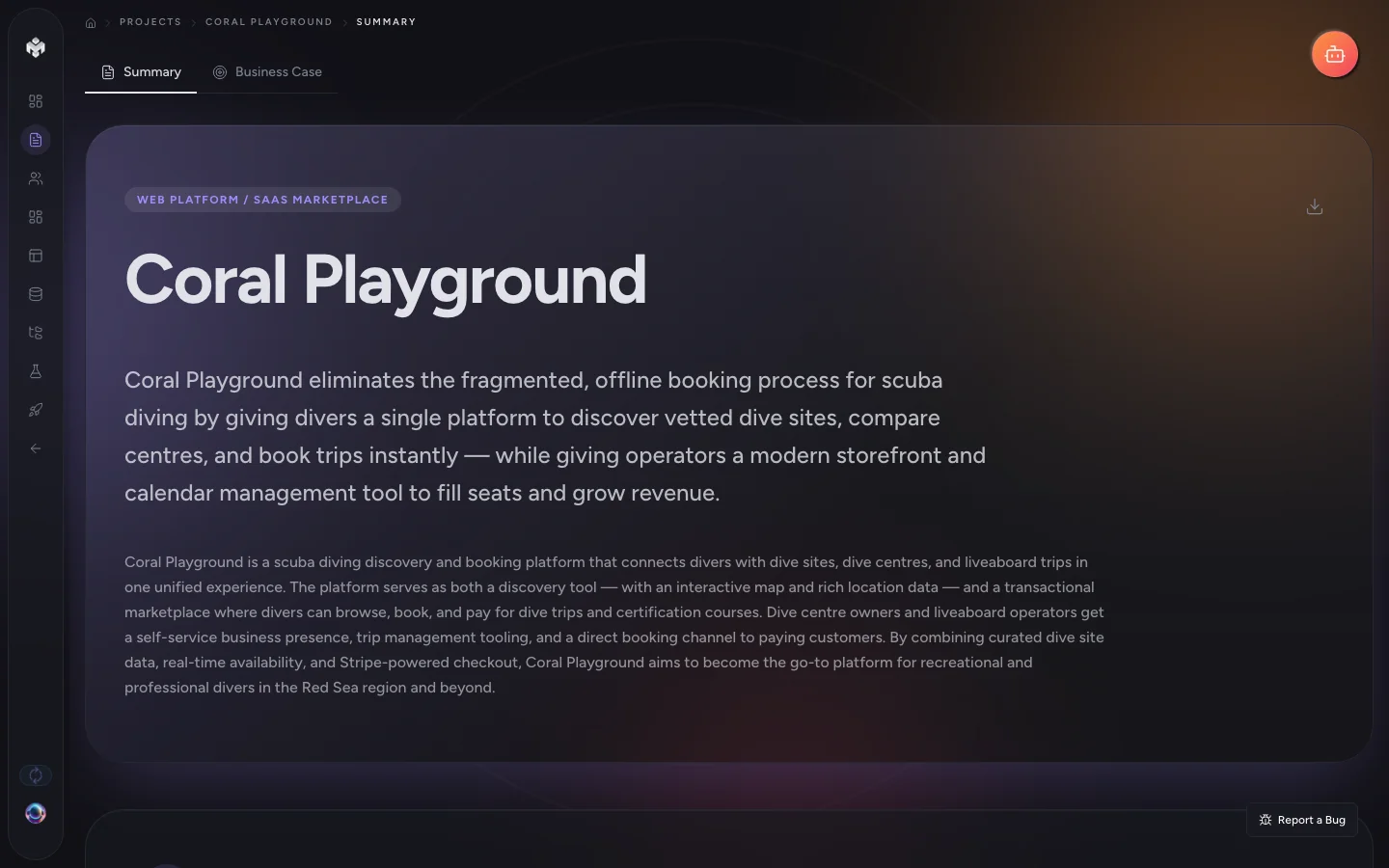Click the home icon in the breadcrumb
Screen dimensions: 1389x868
(x=91, y=22)
